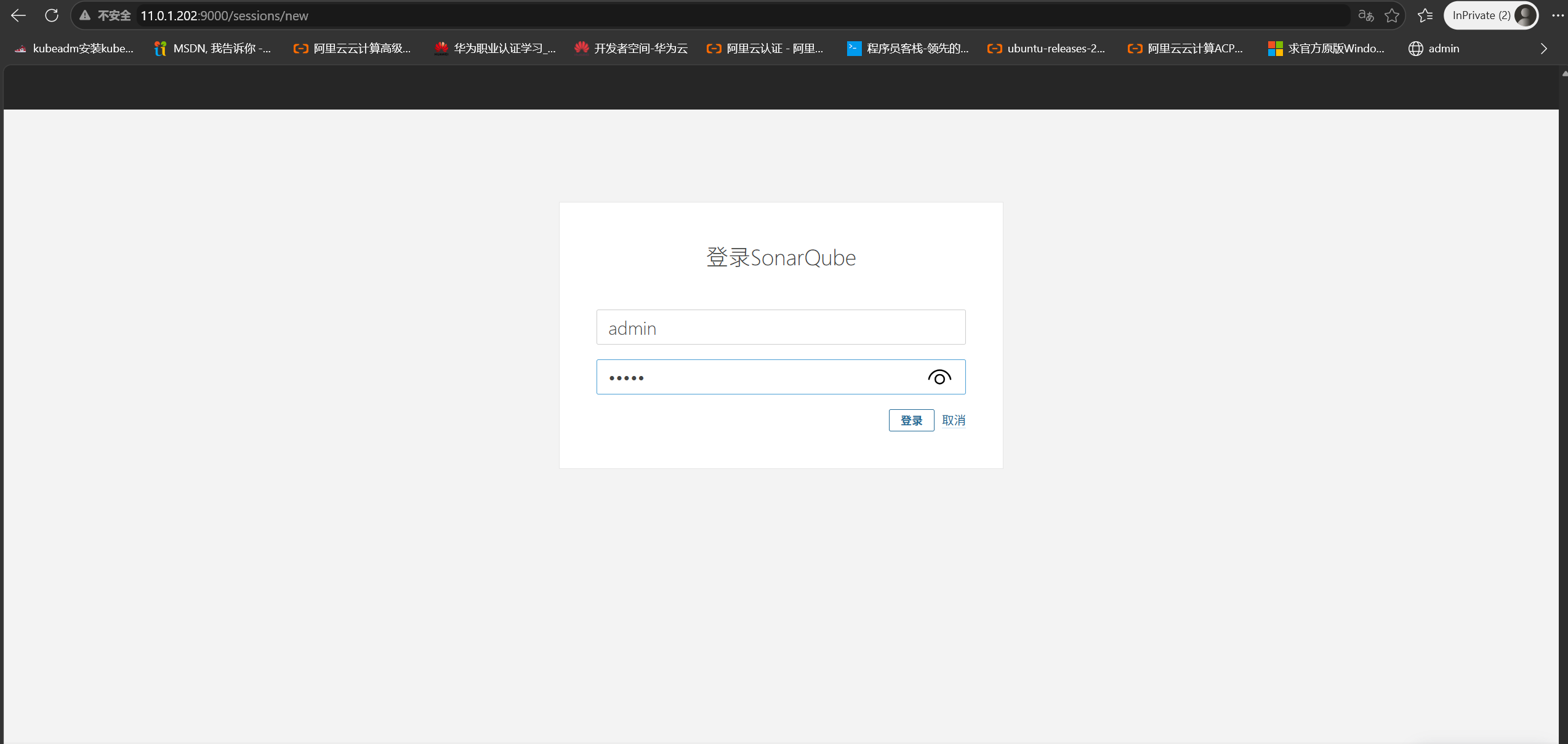
Task: Open MSDN, 我告诉你 bookmark
Action: [212, 49]
